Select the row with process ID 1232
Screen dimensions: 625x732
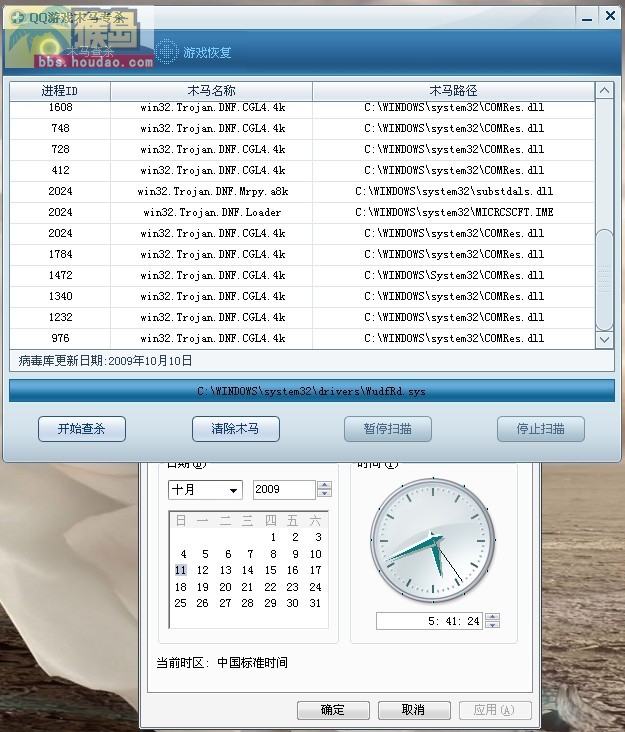[302, 317]
